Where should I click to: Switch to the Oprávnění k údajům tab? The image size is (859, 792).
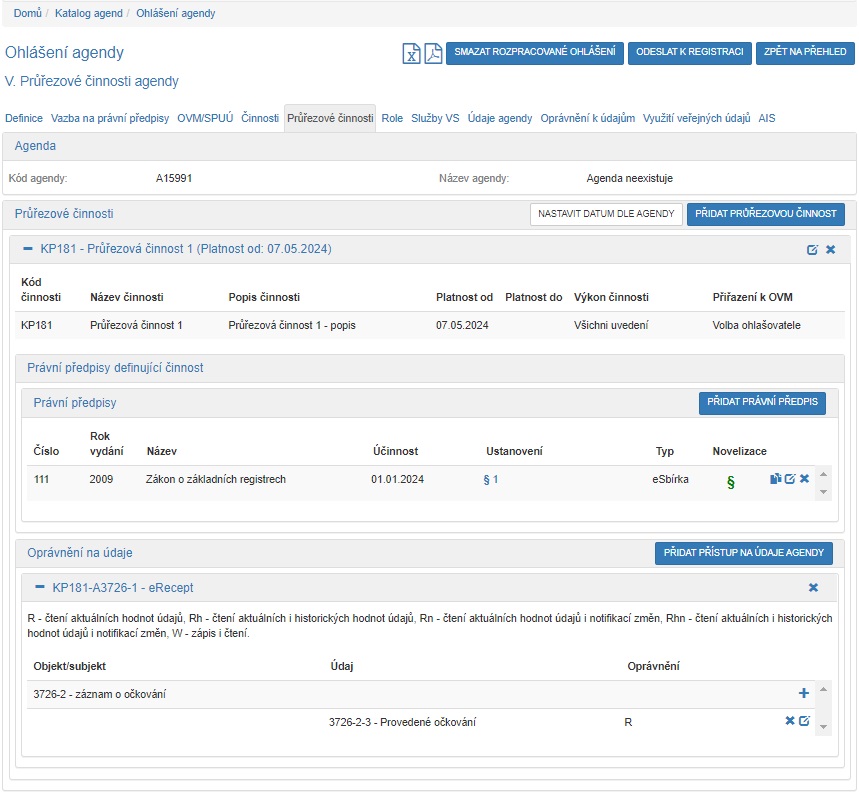point(587,118)
